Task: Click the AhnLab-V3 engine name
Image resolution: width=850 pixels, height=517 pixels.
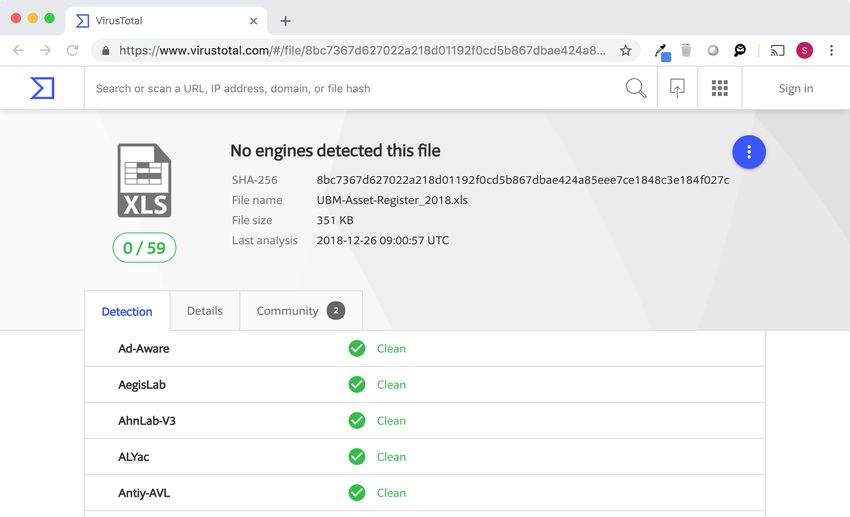Action: tap(147, 421)
